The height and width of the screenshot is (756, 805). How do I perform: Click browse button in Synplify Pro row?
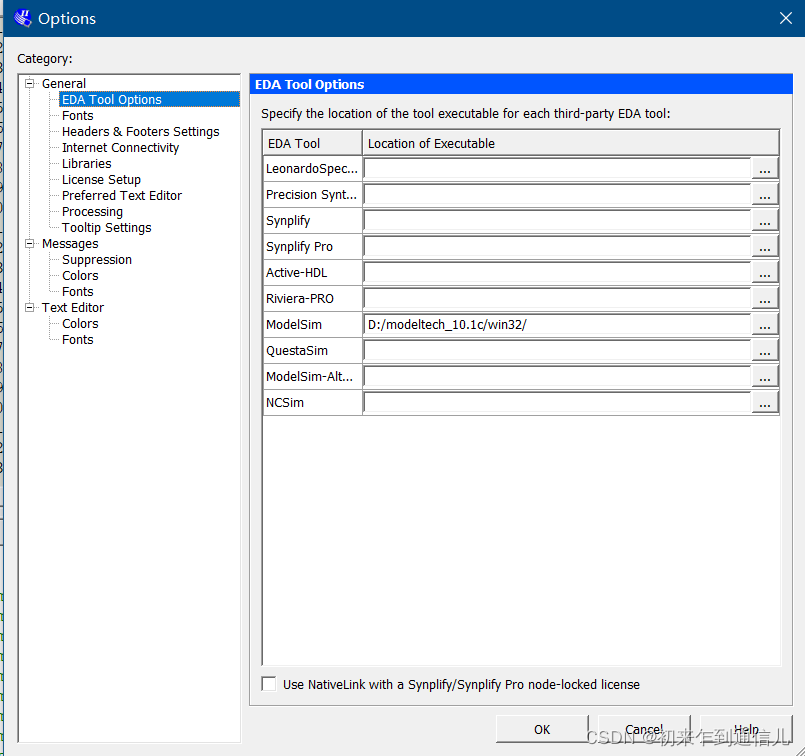764,247
